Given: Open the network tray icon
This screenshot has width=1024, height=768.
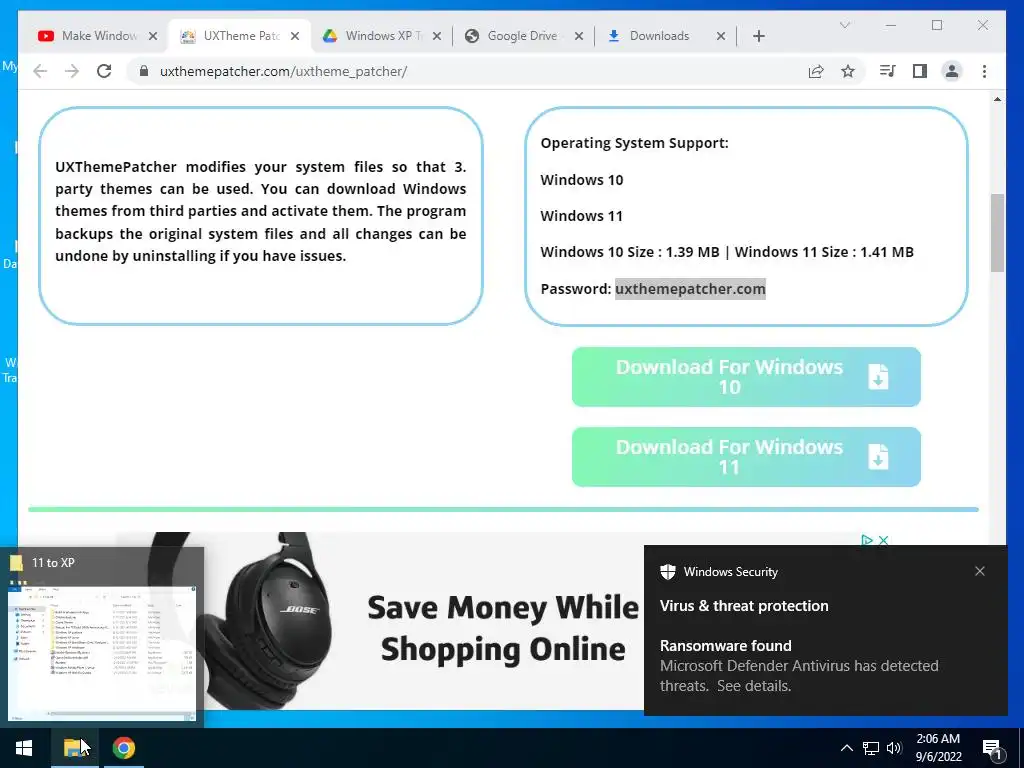Looking at the screenshot, I should 871,748.
